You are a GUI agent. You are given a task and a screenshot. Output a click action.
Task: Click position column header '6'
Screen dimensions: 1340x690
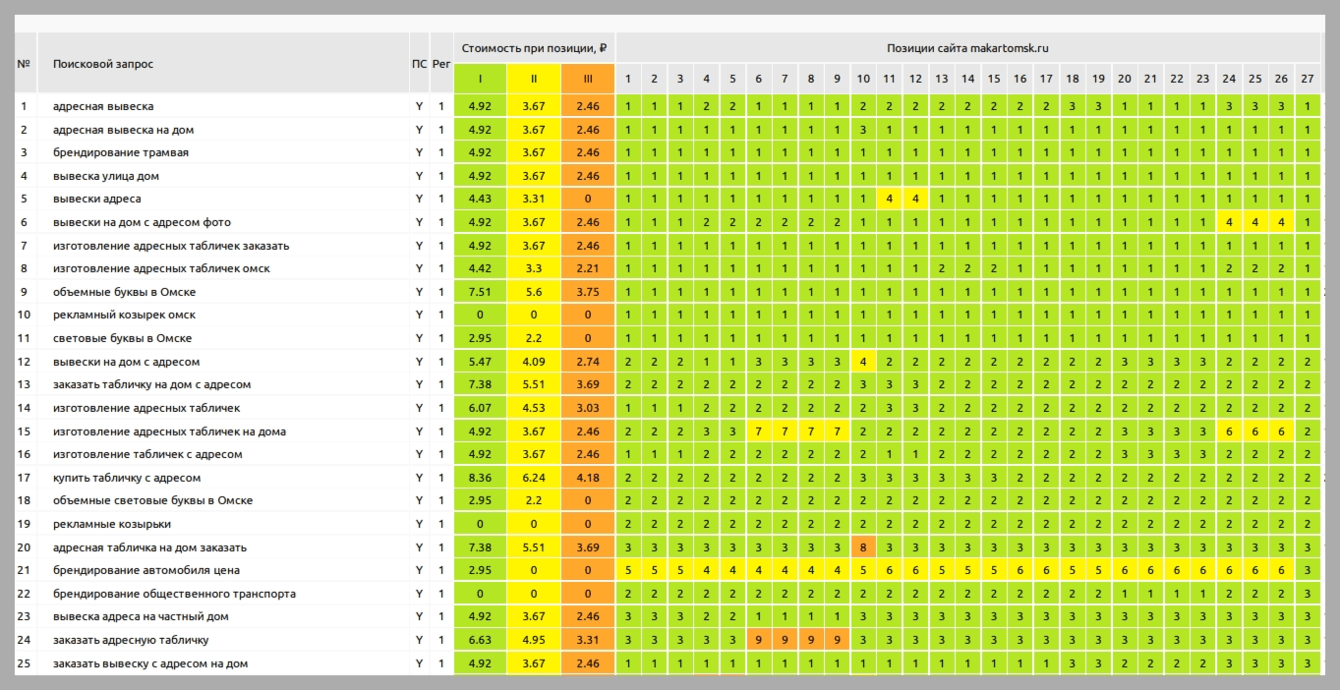coord(758,79)
